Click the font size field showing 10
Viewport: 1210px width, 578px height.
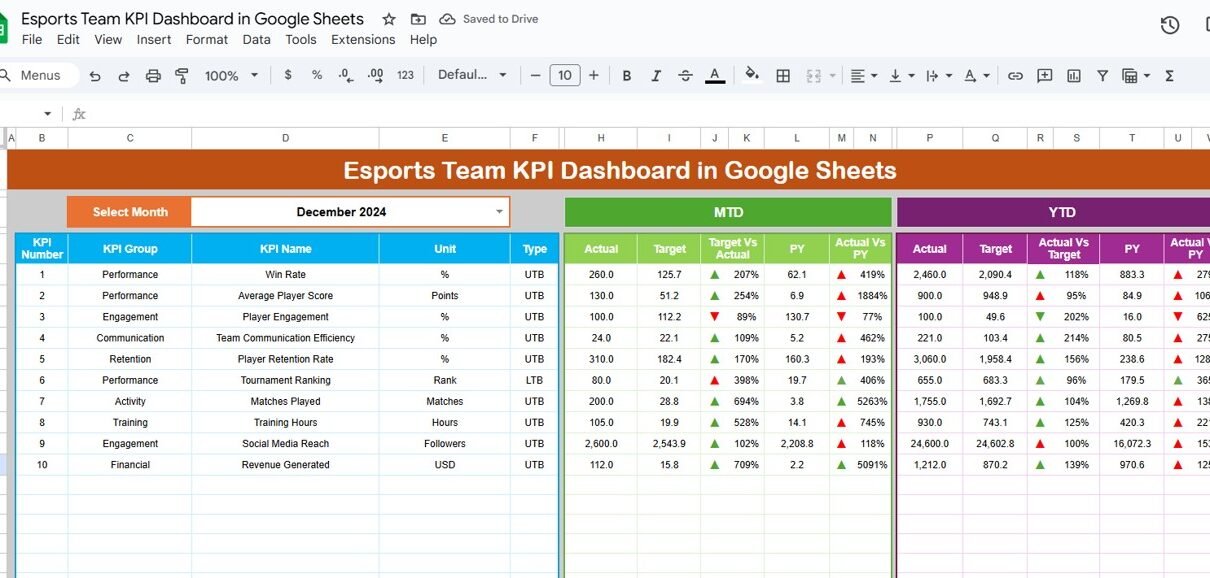pyautogui.click(x=565, y=75)
